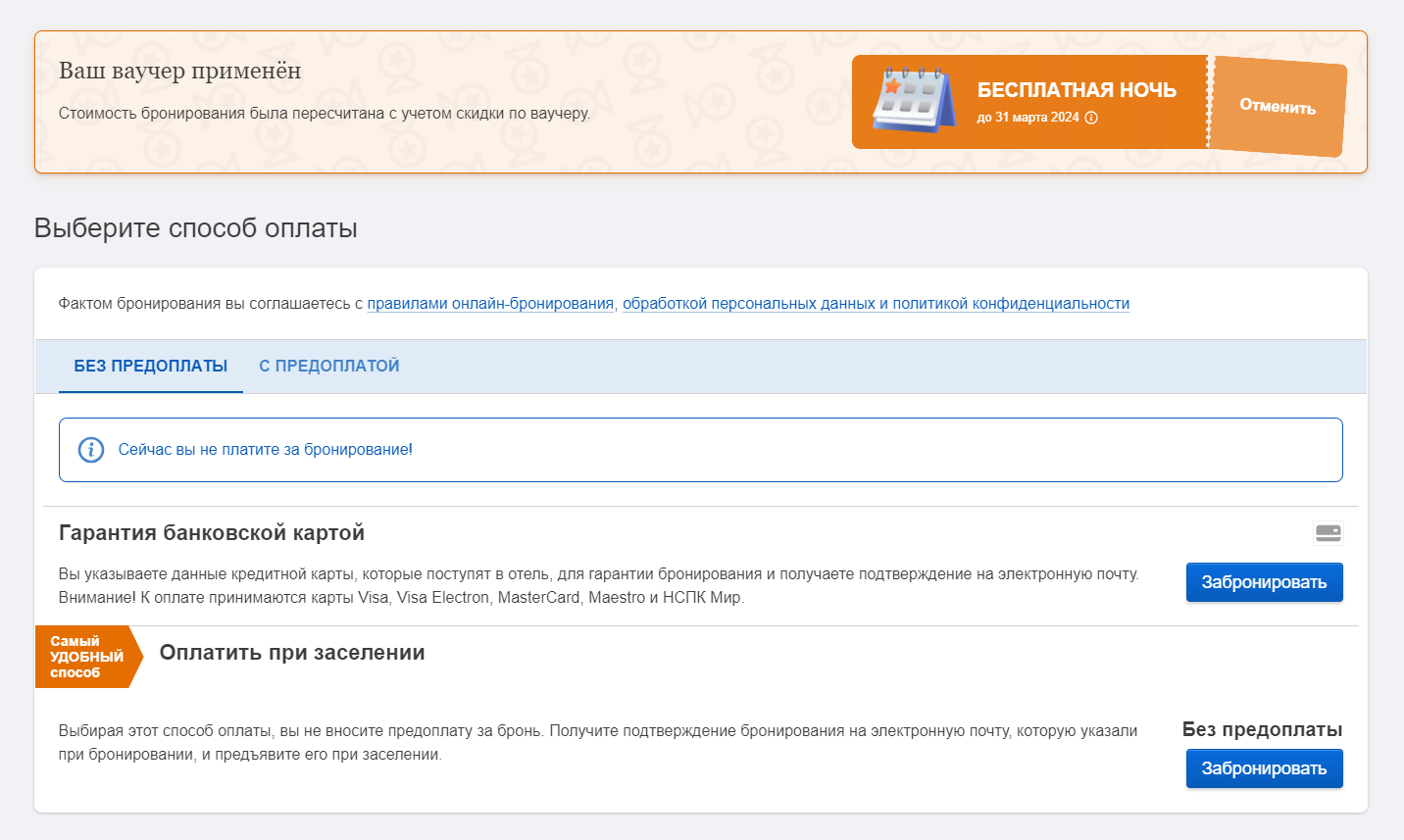Click the voucher info icon near expiry date
The height and width of the screenshot is (840, 1404).
coord(1091,118)
